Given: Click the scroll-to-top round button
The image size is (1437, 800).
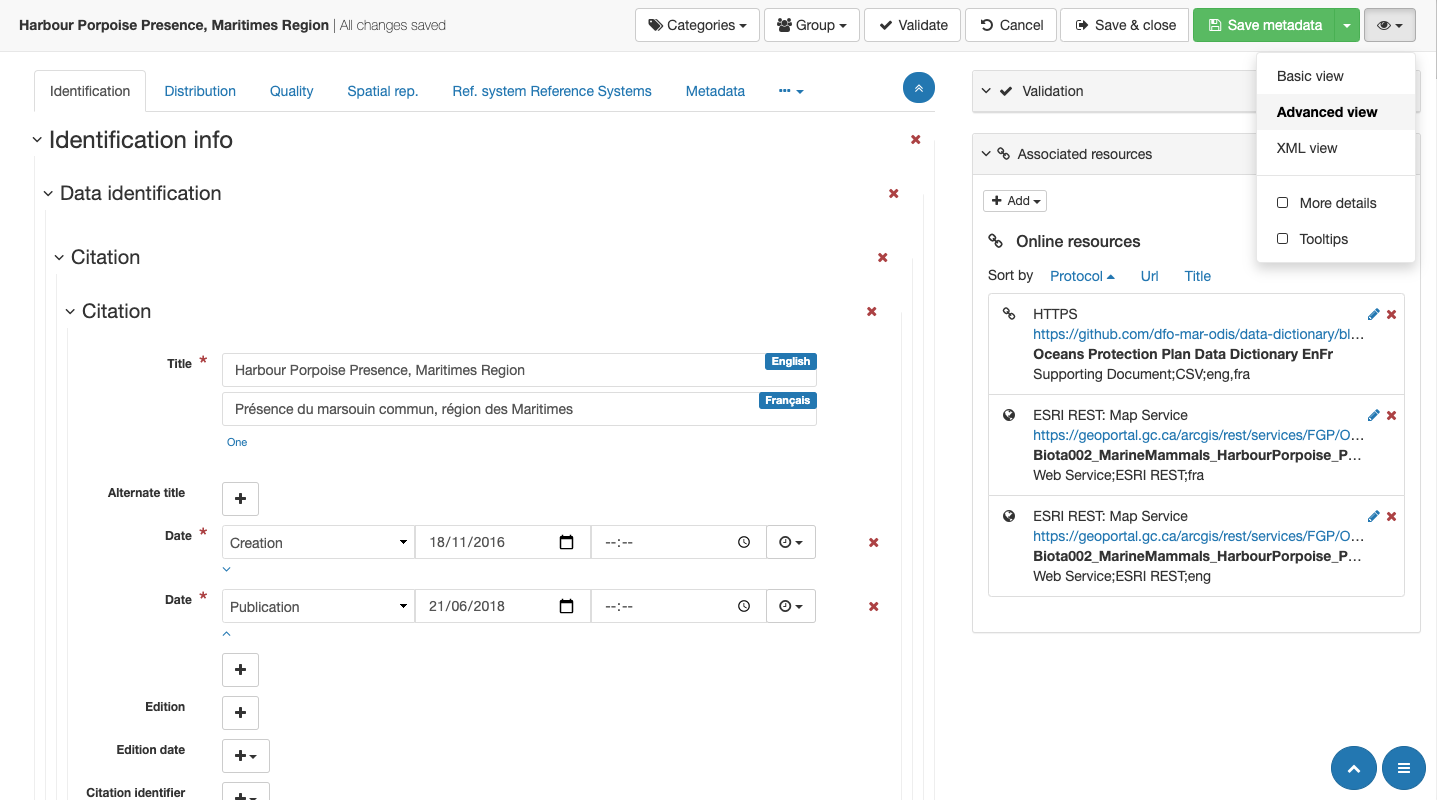Looking at the screenshot, I should pyautogui.click(x=1354, y=768).
